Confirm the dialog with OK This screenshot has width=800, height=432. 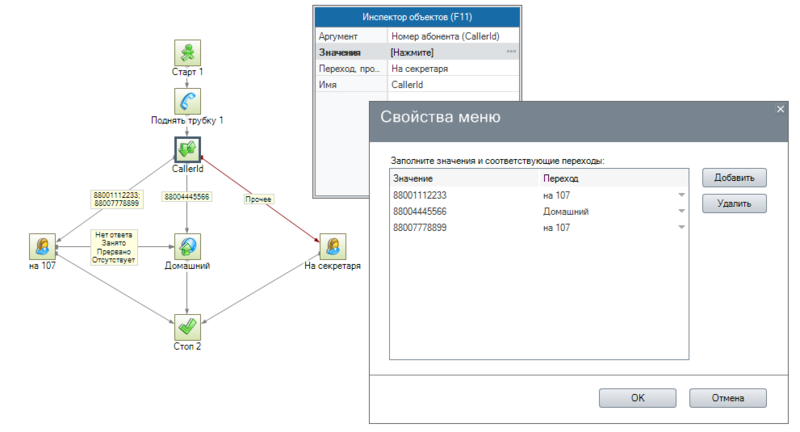pos(637,397)
